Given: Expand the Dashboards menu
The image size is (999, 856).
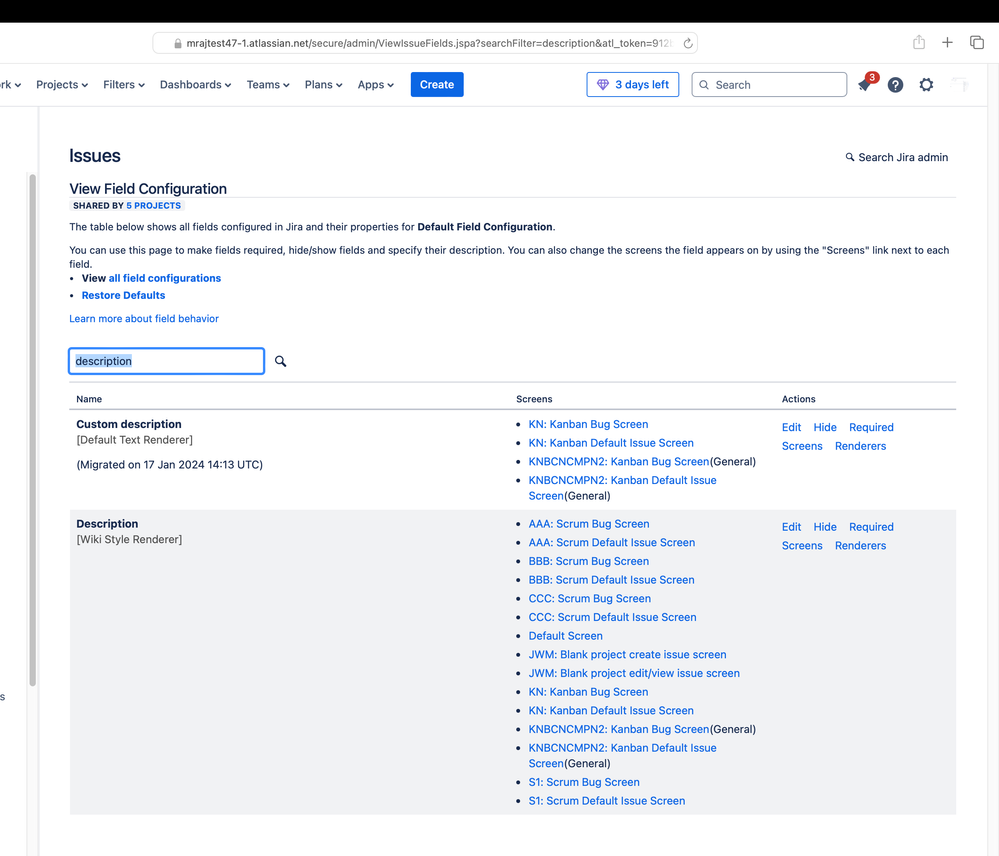Looking at the screenshot, I should click(x=195, y=85).
